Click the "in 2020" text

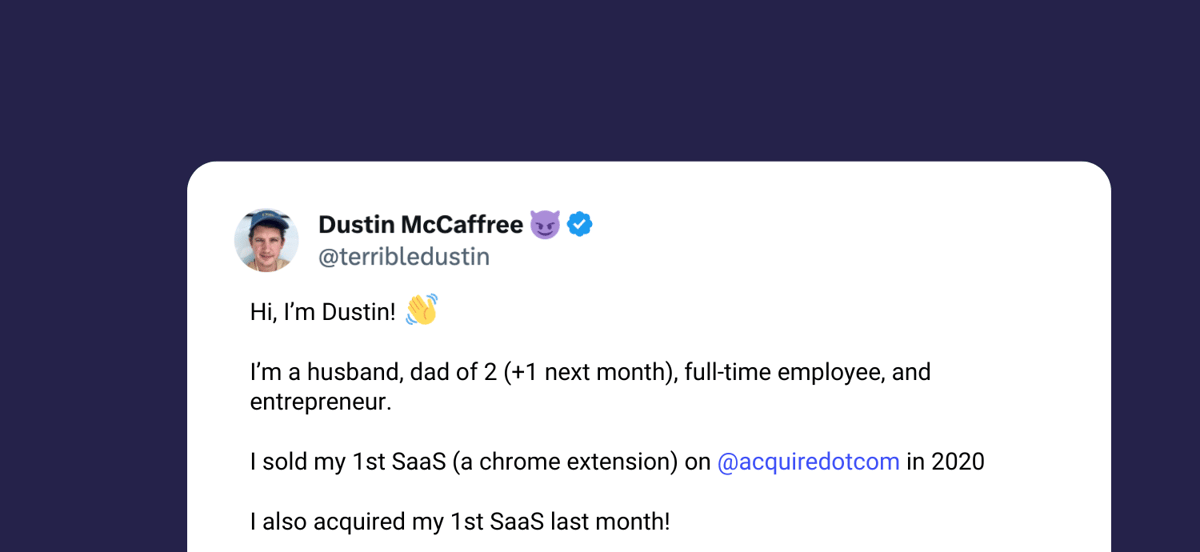[945, 462]
